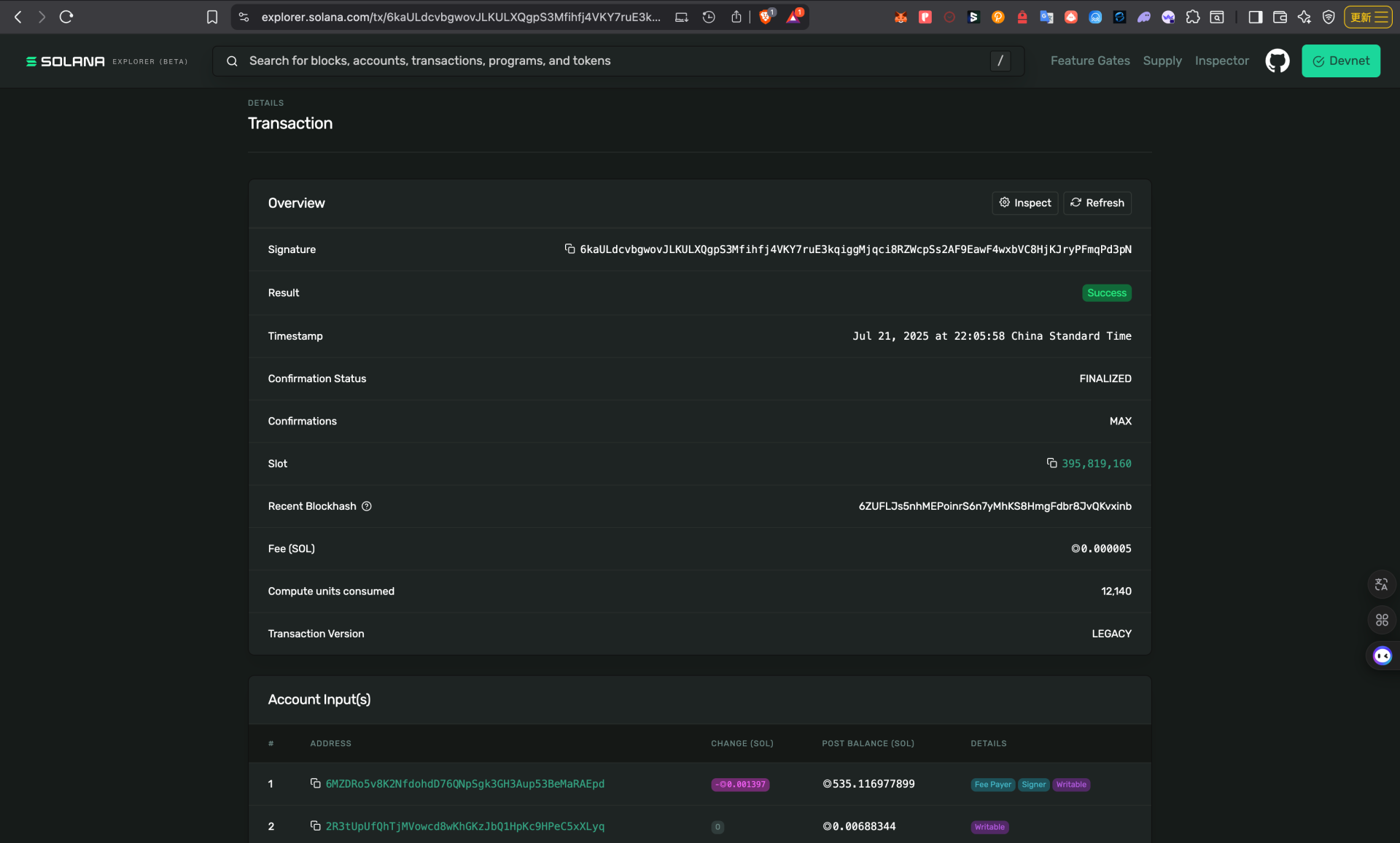Click the Success result badge

[x=1107, y=293]
